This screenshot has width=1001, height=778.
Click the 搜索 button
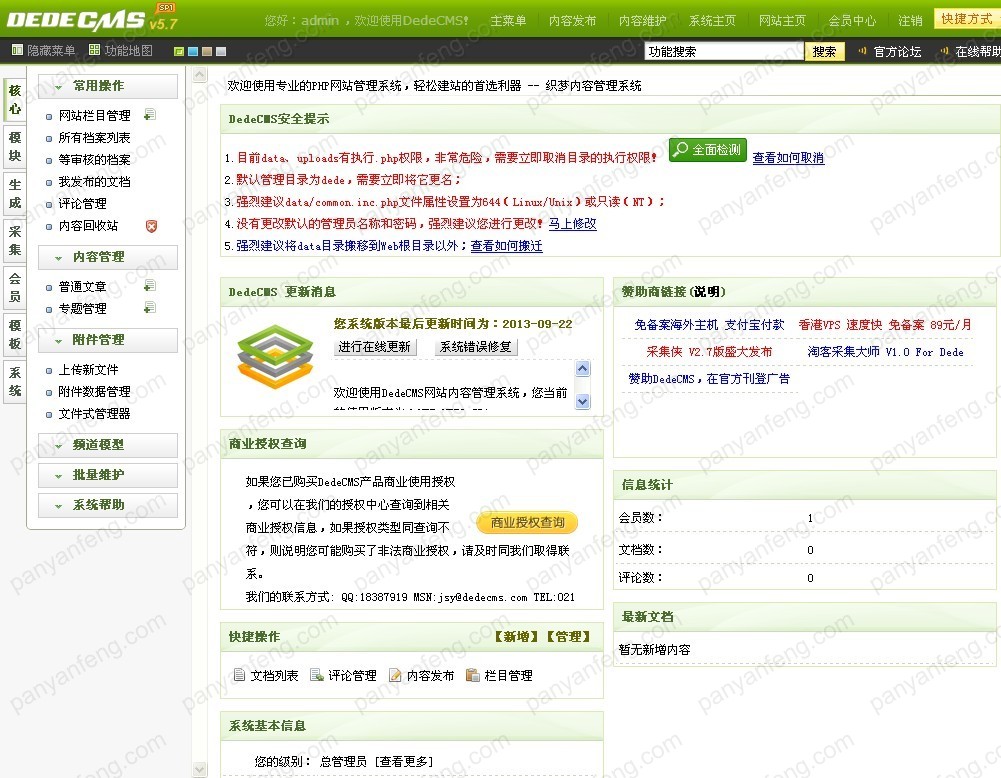click(x=824, y=52)
